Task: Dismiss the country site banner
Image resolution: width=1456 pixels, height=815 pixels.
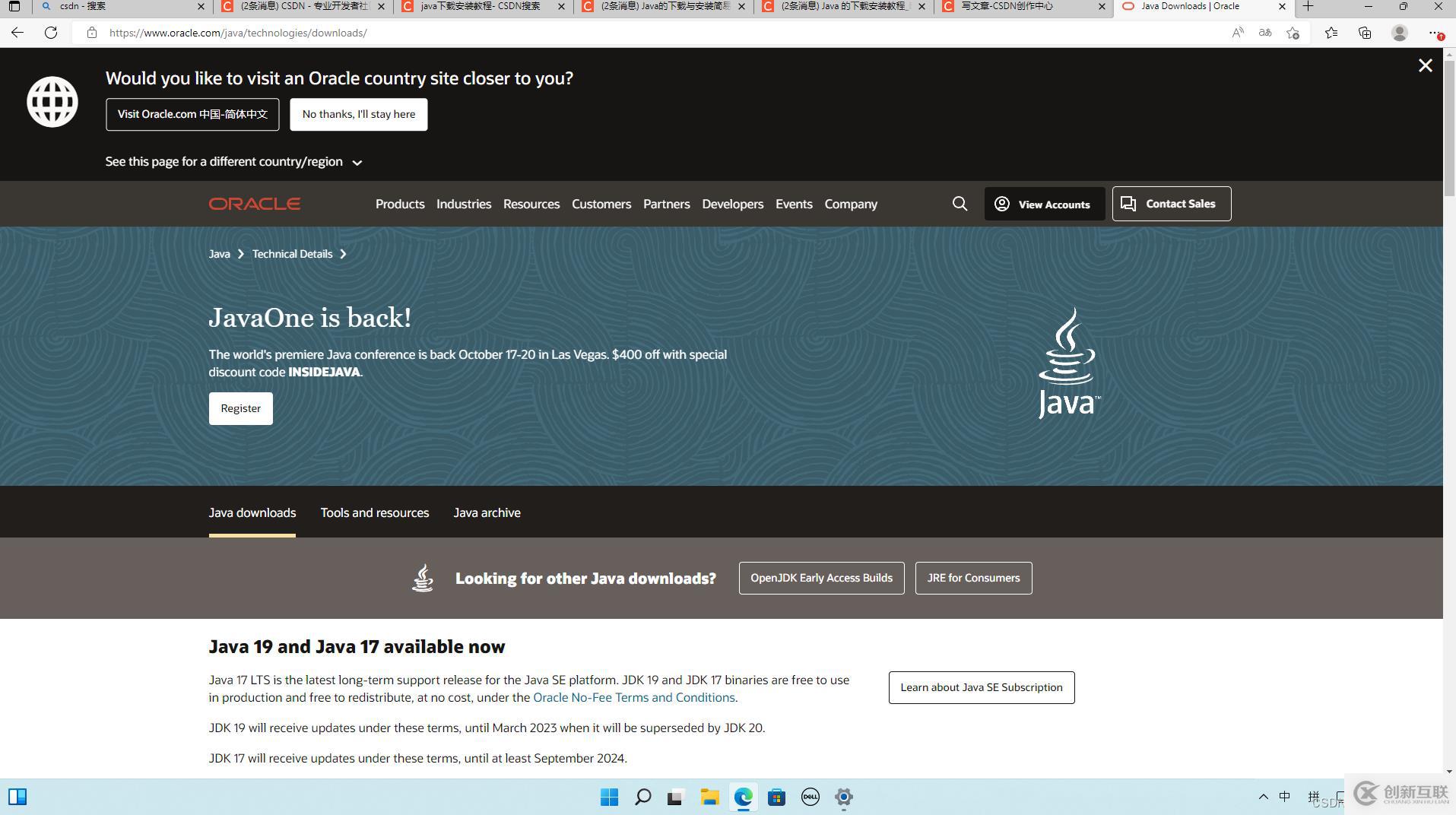Action: tap(1426, 65)
